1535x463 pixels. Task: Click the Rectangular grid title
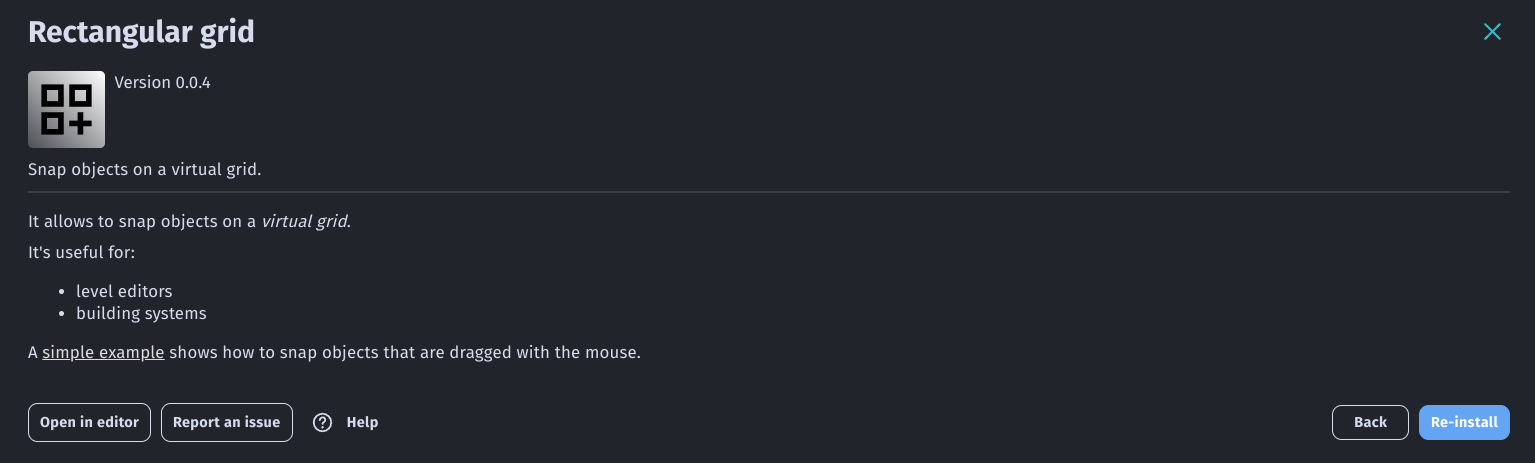tap(141, 32)
